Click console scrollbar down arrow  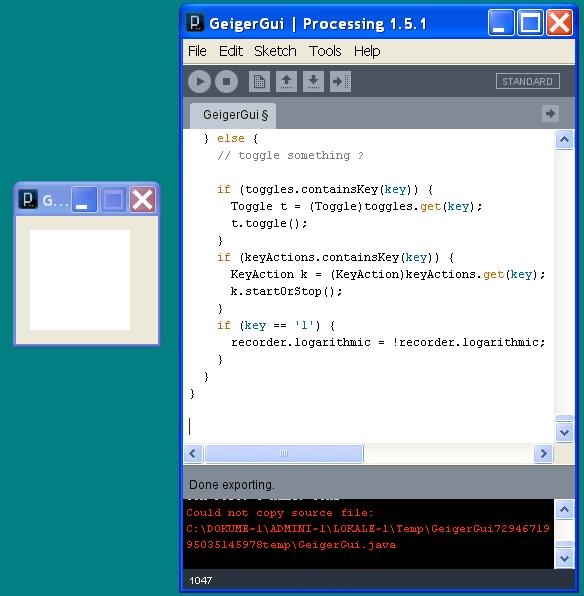(x=564, y=559)
